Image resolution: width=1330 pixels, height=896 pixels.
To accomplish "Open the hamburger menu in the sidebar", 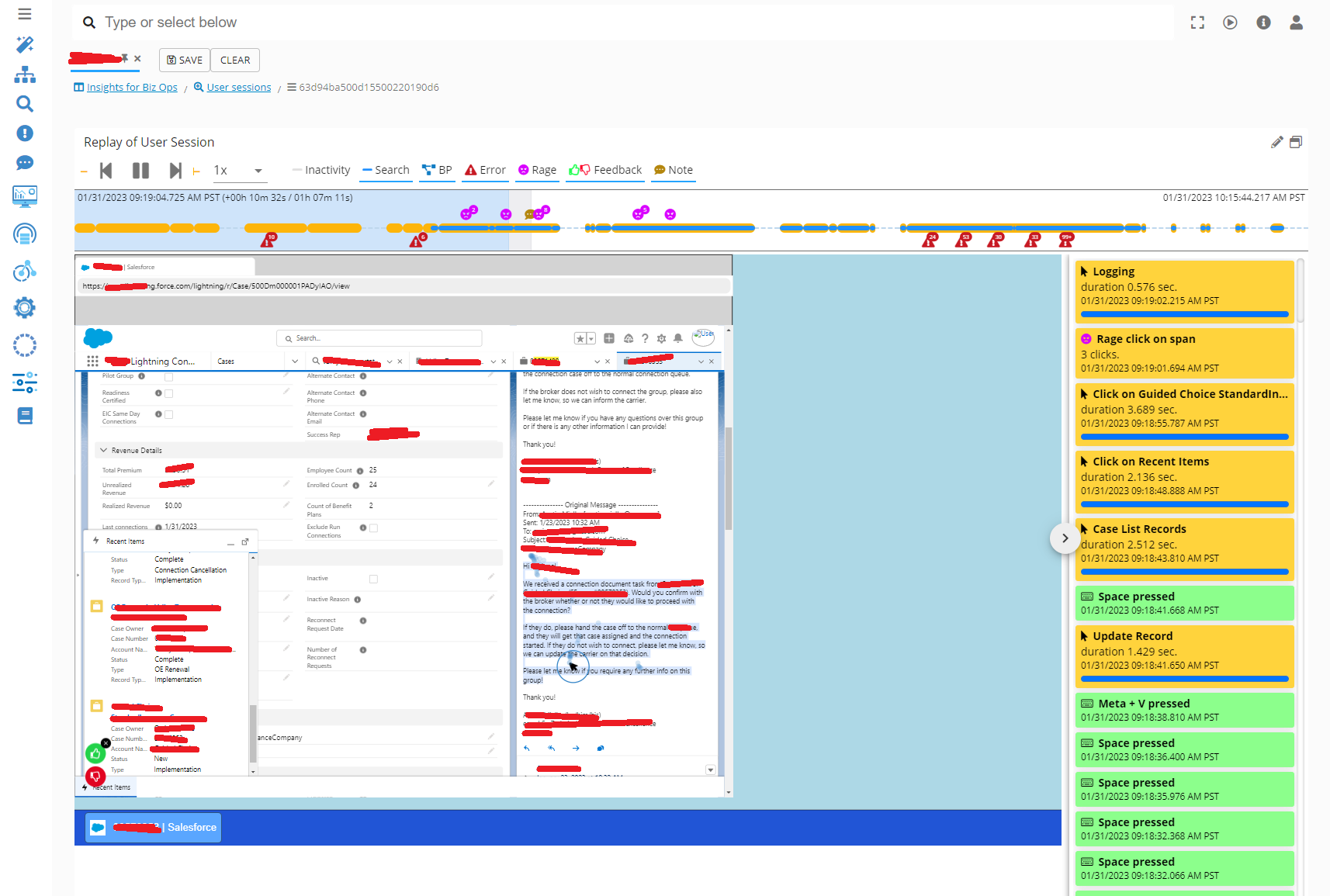I will click(25, 14).
